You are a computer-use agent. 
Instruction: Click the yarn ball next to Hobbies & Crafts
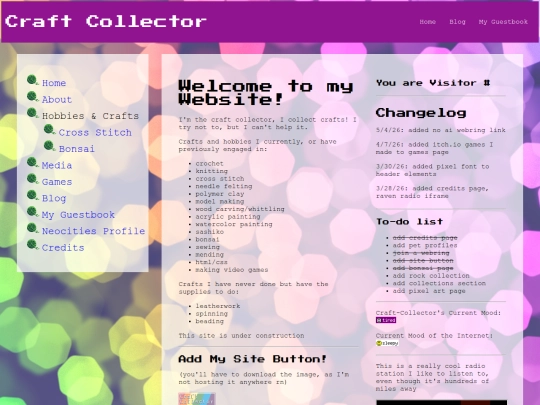pyautogui.click(x=33, y=113)
